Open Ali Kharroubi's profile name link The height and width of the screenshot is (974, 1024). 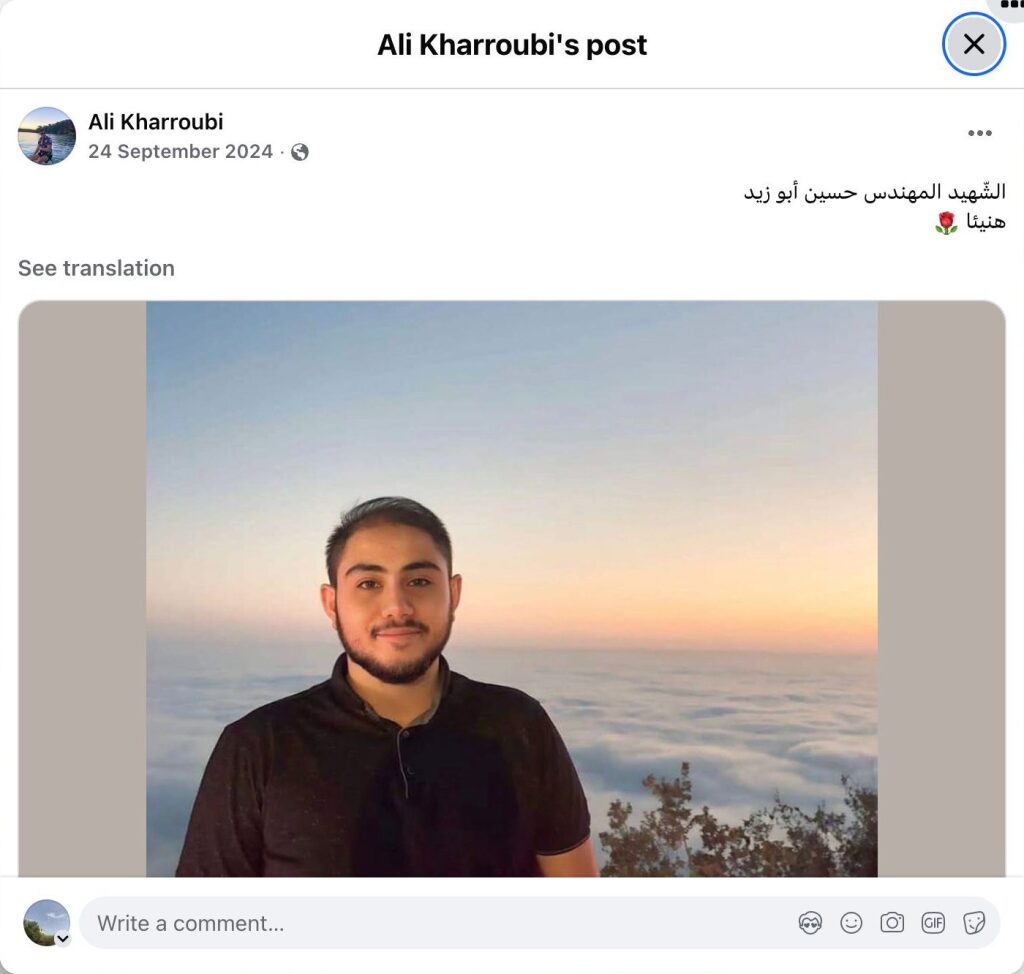[155, 122]
